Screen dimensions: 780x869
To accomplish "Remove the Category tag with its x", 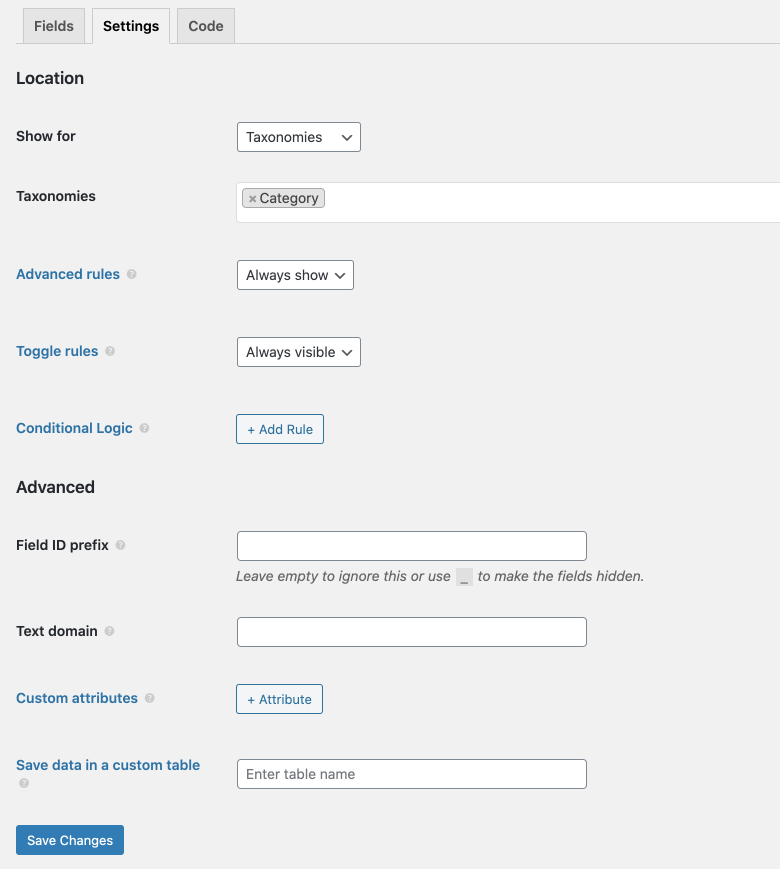I will click(252, 198).
